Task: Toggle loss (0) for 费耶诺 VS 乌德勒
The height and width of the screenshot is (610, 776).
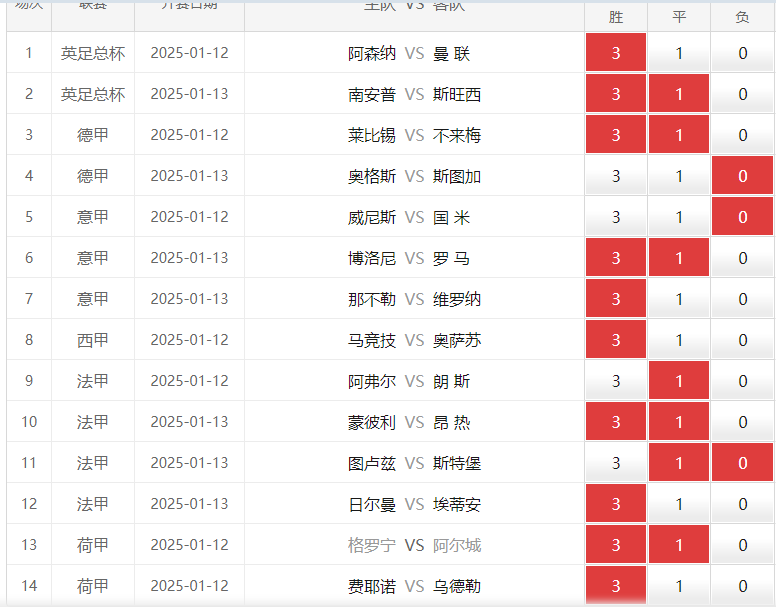Action: (x=742, y=586)
